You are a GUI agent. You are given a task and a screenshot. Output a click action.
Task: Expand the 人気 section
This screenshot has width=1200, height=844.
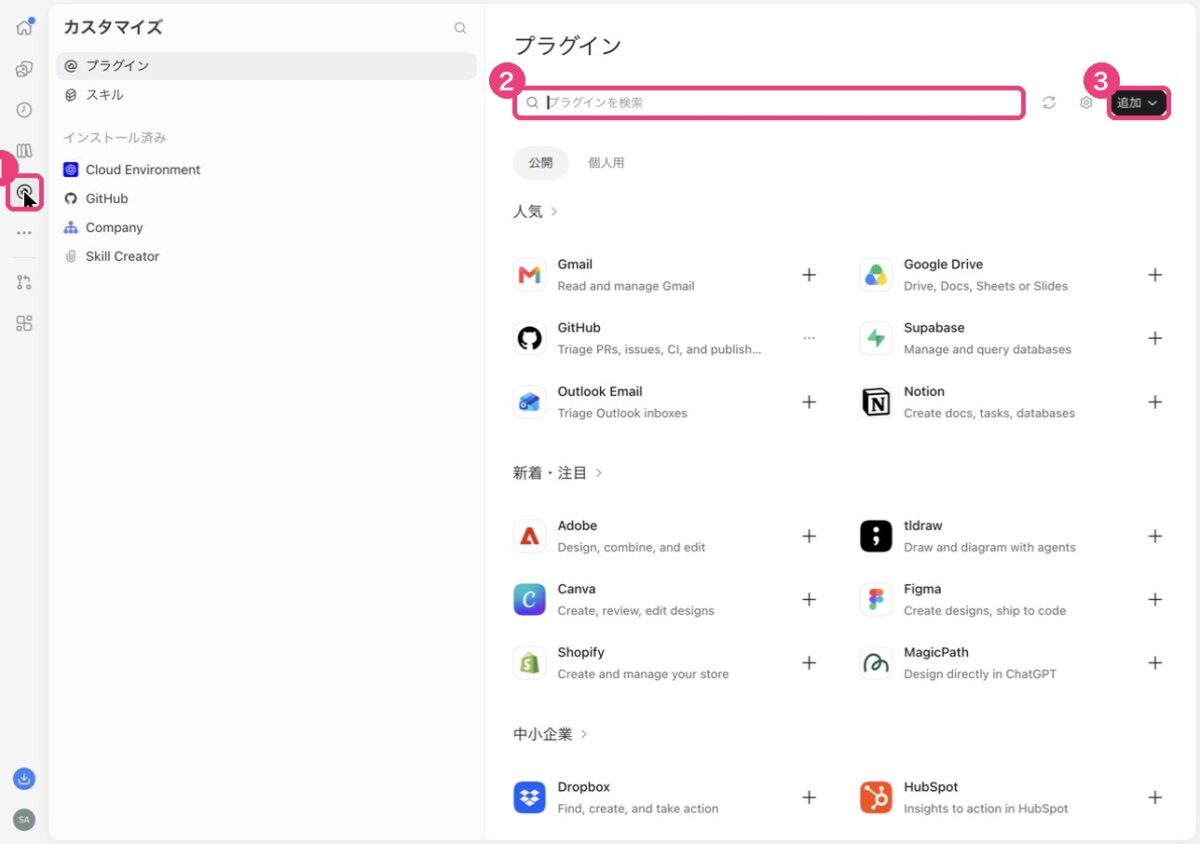coord(536,212)
